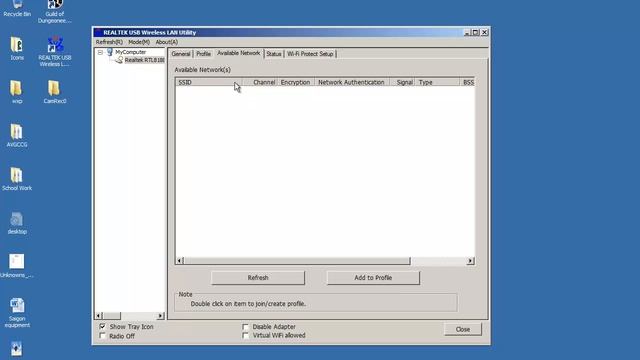Viewport: 640px width, 360px height.
Task: Minimize the REALTEK utility window
Action: click(467, 32)
